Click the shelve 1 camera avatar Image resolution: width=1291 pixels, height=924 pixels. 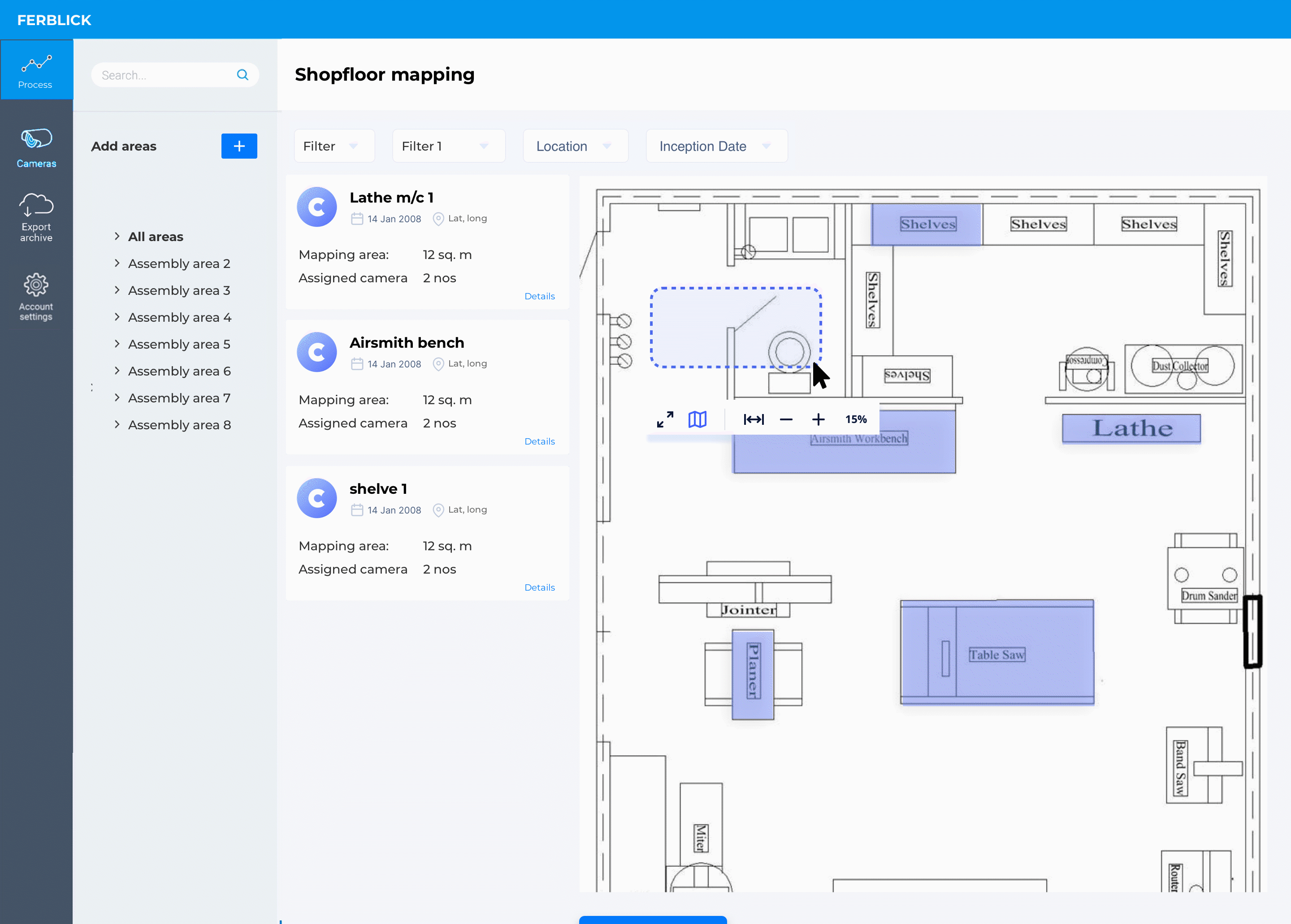(317, 498)
